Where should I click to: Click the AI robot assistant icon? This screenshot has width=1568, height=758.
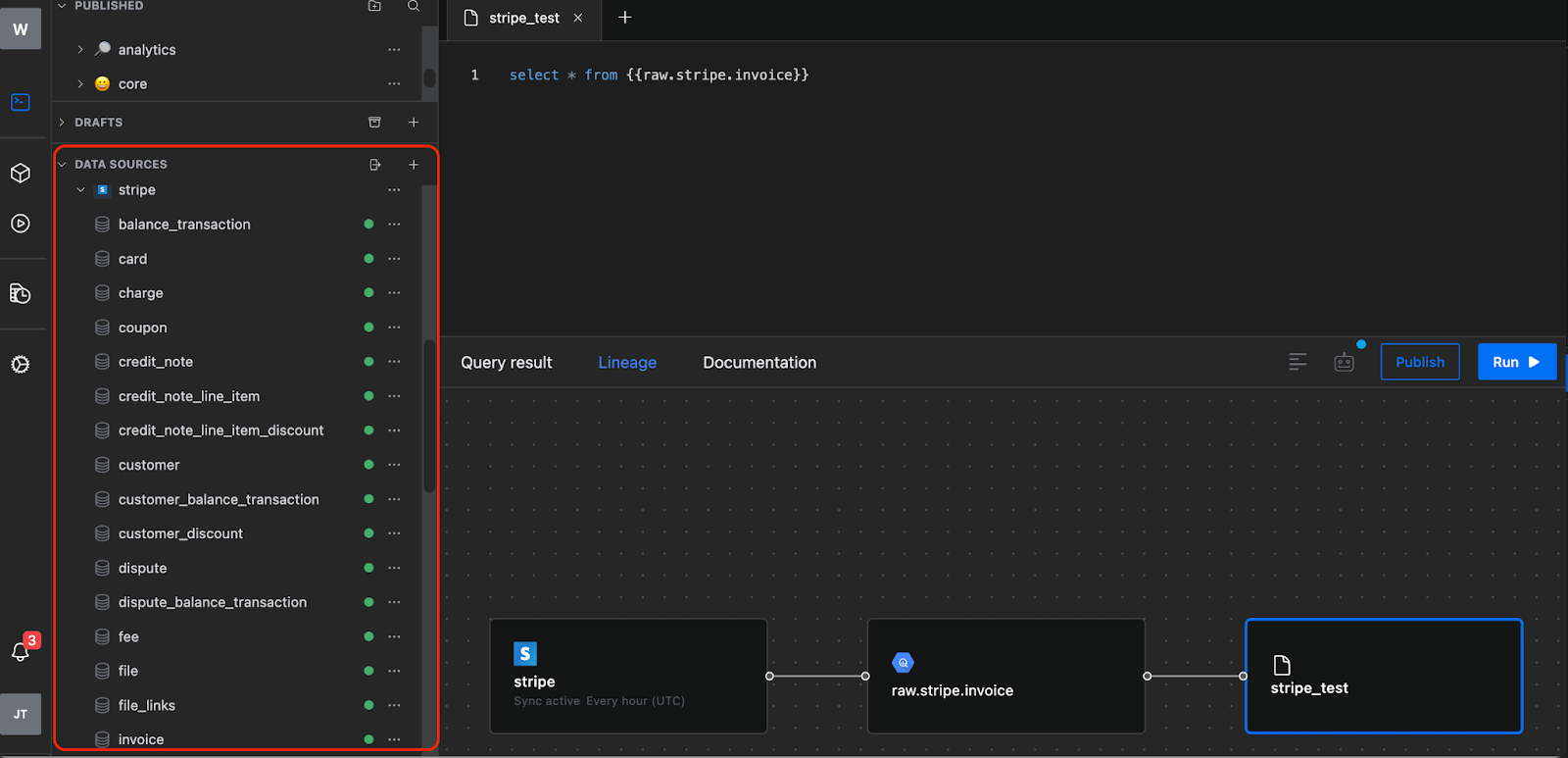1344,363
